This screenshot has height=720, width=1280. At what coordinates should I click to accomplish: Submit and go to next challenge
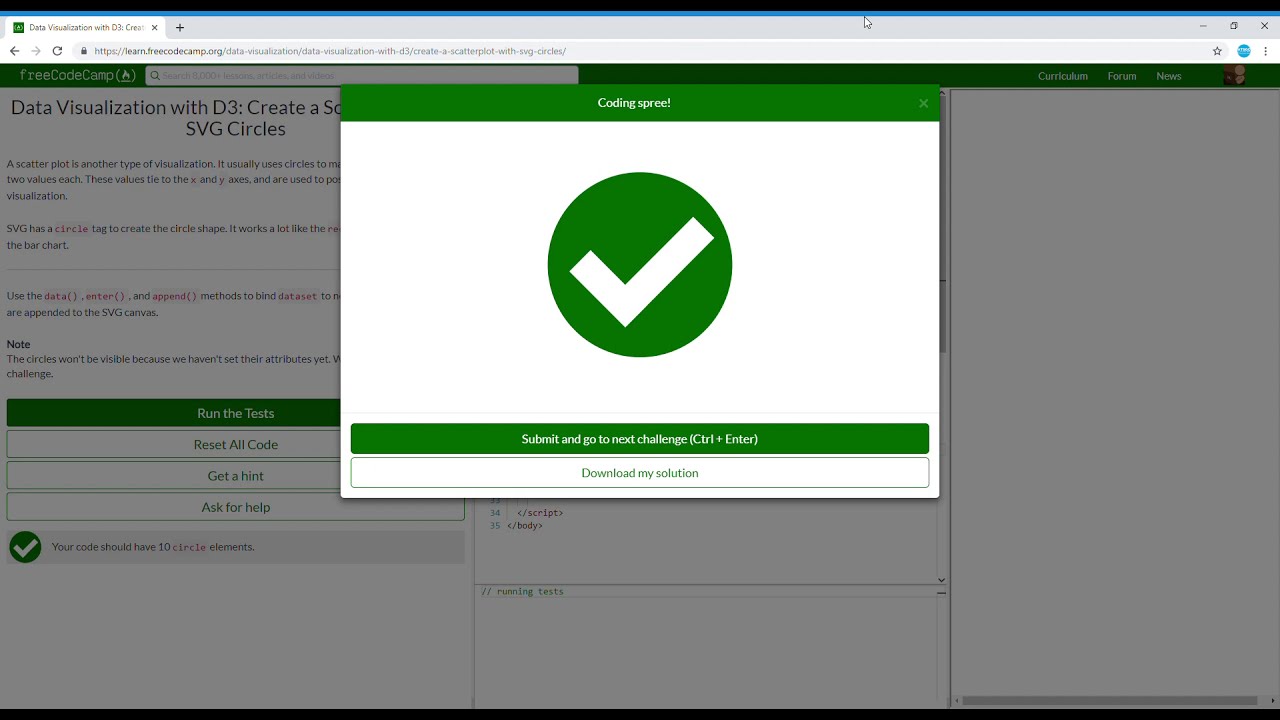coord(640,439)
